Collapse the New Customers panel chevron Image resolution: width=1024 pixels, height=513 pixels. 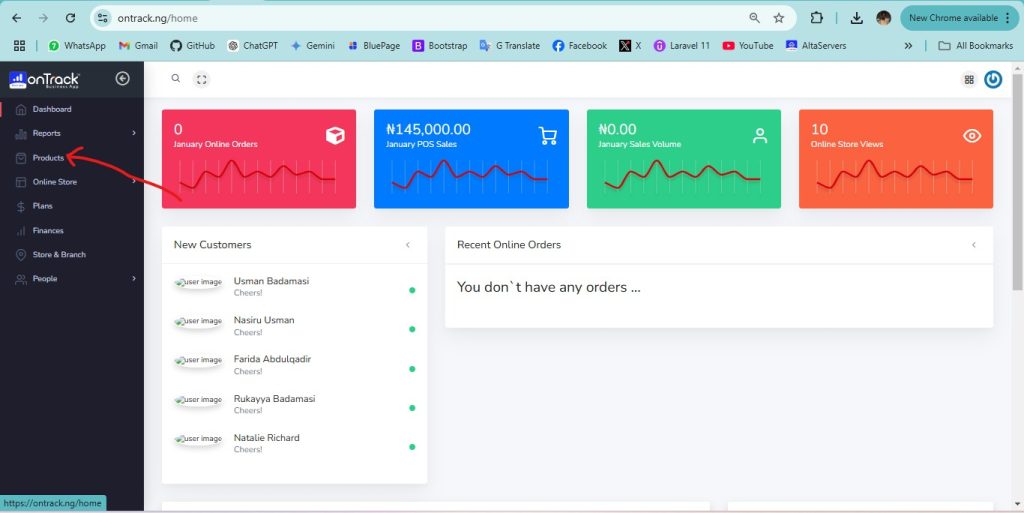pyautogui.click(x=407, y=245)
